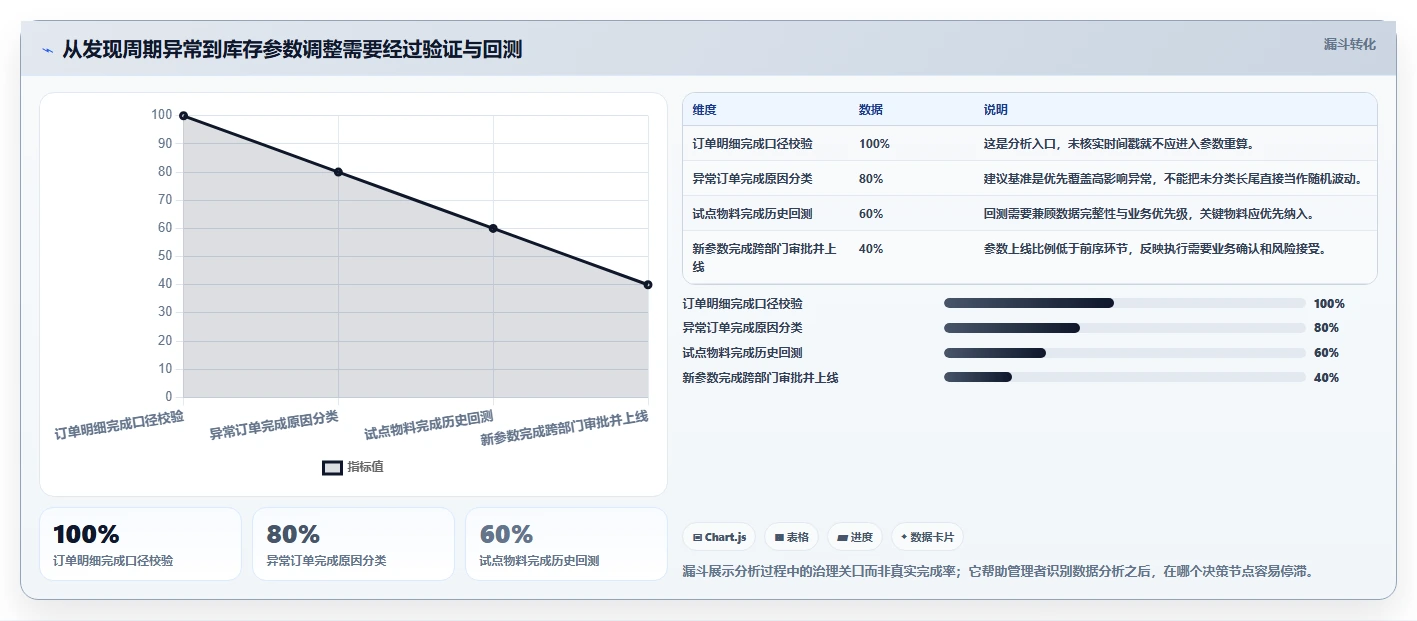1417x621 pixels.
Task: Select the title 从发现周期异常到库存参数调整需要经过验证与回测
Action: point(292,50)
